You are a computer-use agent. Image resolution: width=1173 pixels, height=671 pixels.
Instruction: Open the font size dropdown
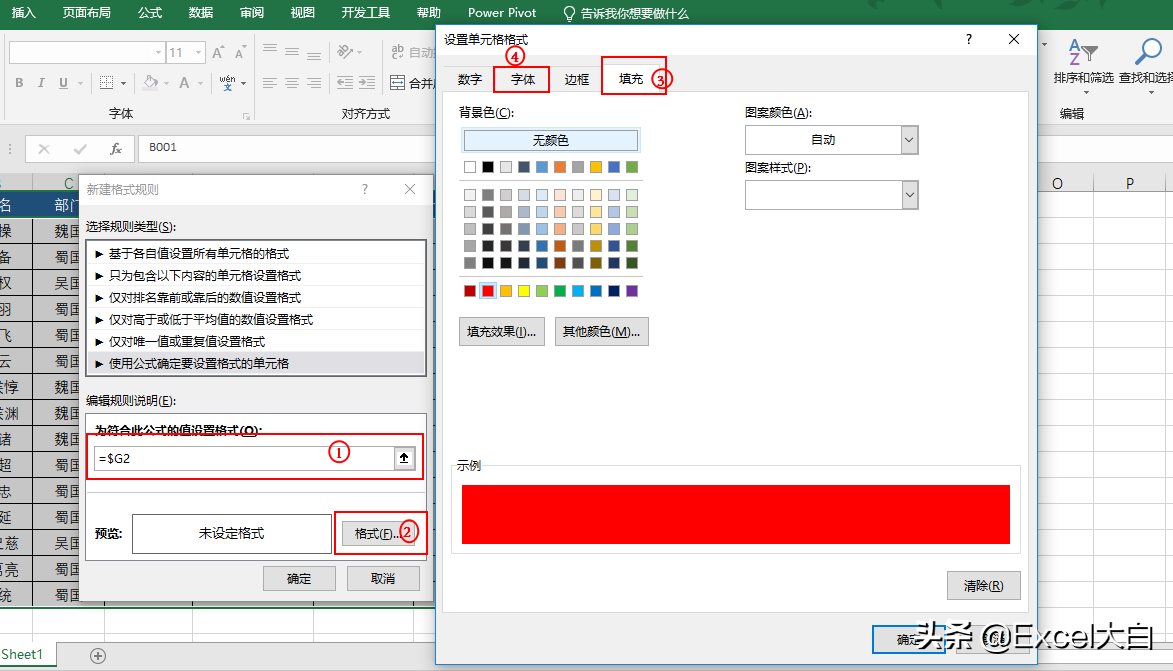pyautogui.click(x=199, y=52)
